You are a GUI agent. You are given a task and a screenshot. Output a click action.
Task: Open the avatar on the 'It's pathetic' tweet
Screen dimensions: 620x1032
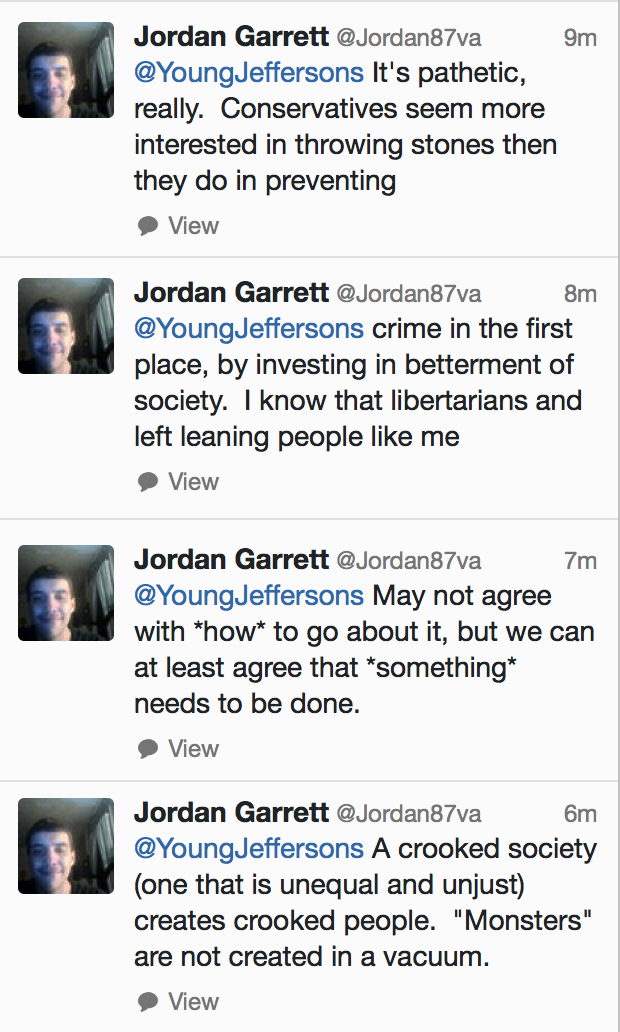click(66, 70)
